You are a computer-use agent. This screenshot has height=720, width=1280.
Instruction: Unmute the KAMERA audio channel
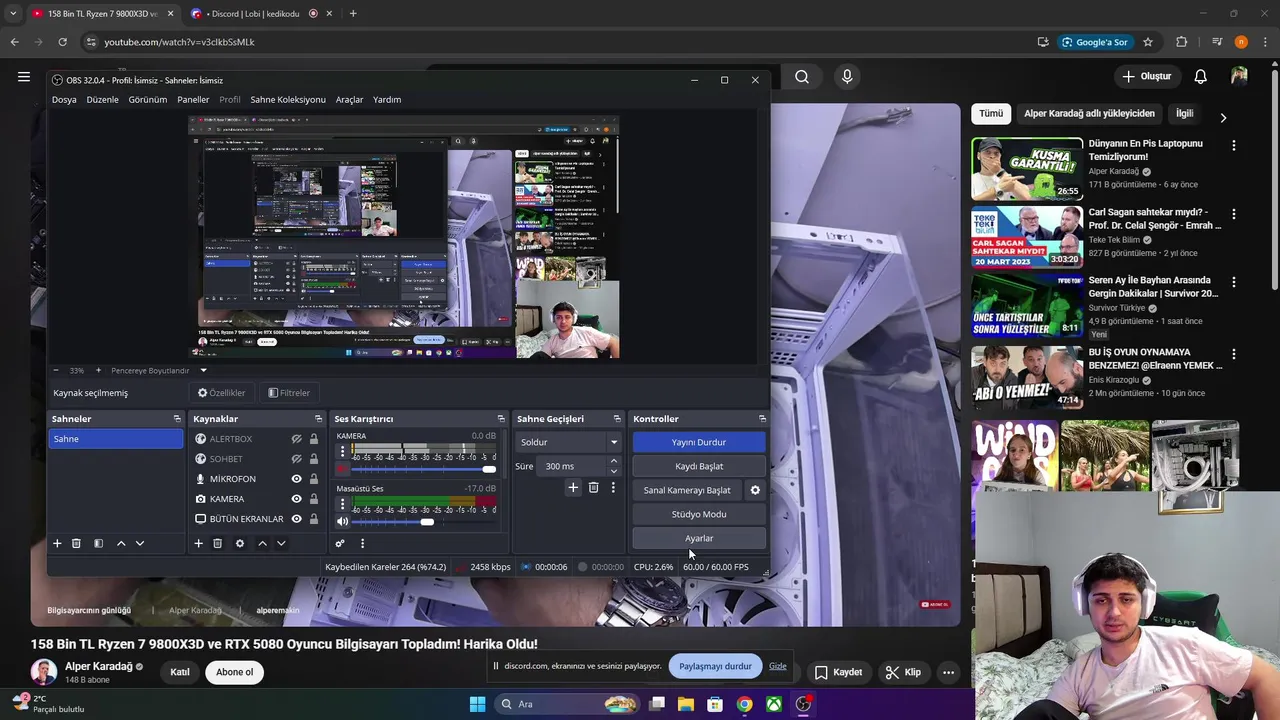coord(342,469)
